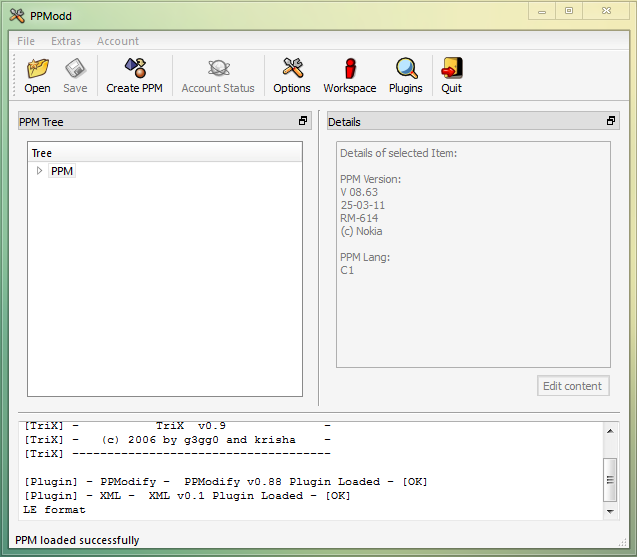Screen dimensions: 637x557
Task: Check Account Status globe icon
Action: point(219,68)
